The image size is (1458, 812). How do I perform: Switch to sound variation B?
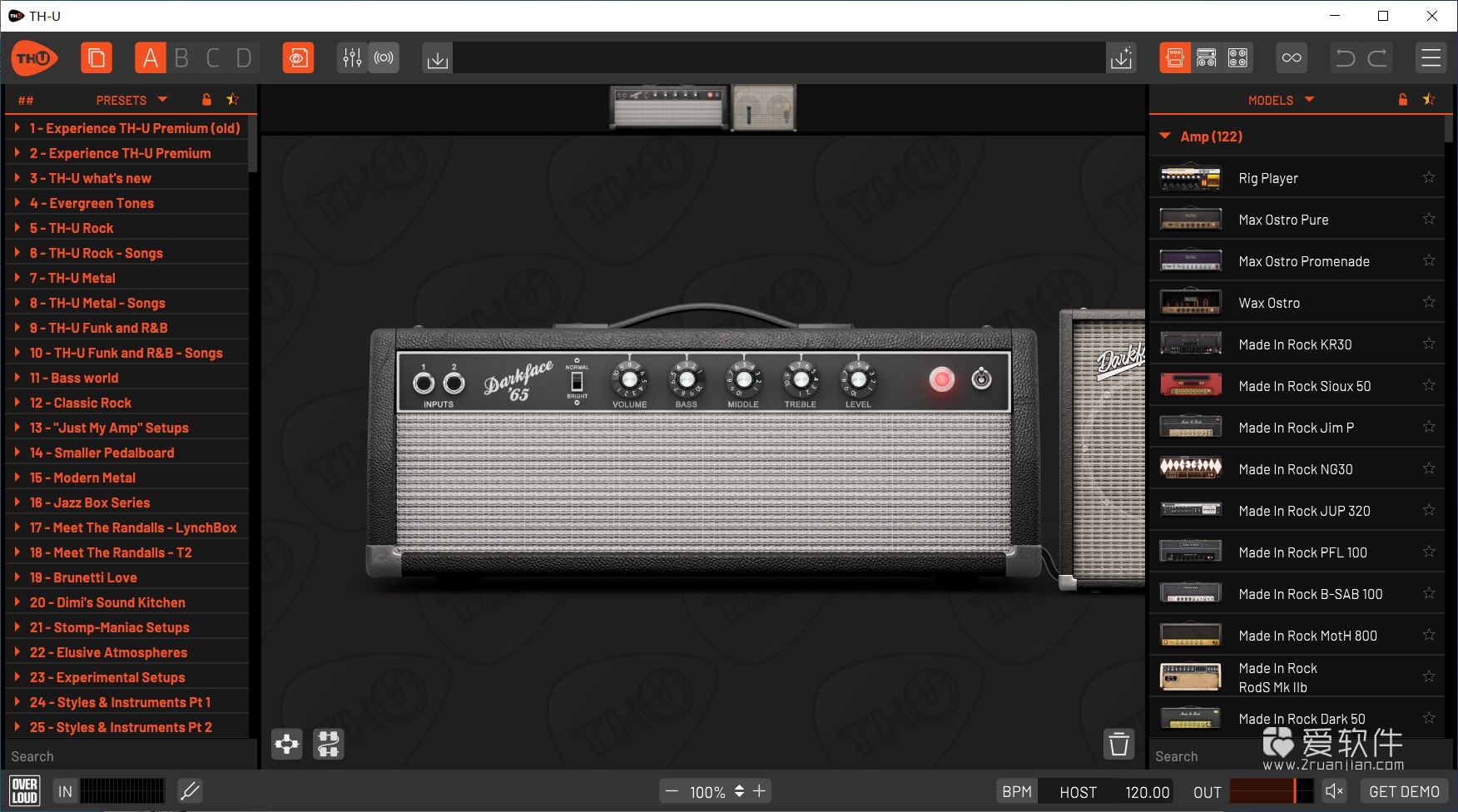click(181, 58)
